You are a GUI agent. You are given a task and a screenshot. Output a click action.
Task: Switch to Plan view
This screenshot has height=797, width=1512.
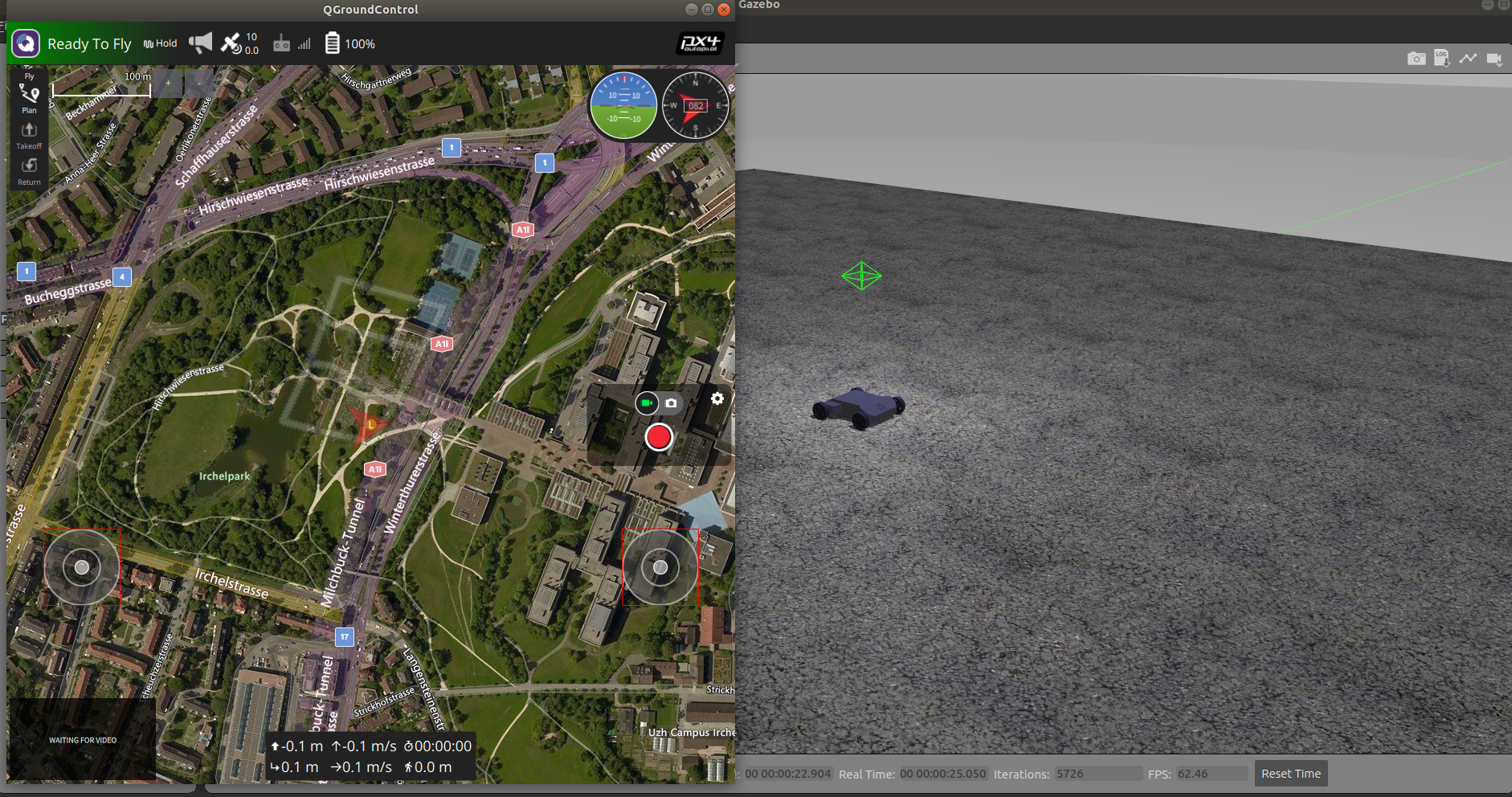point(29,100)
